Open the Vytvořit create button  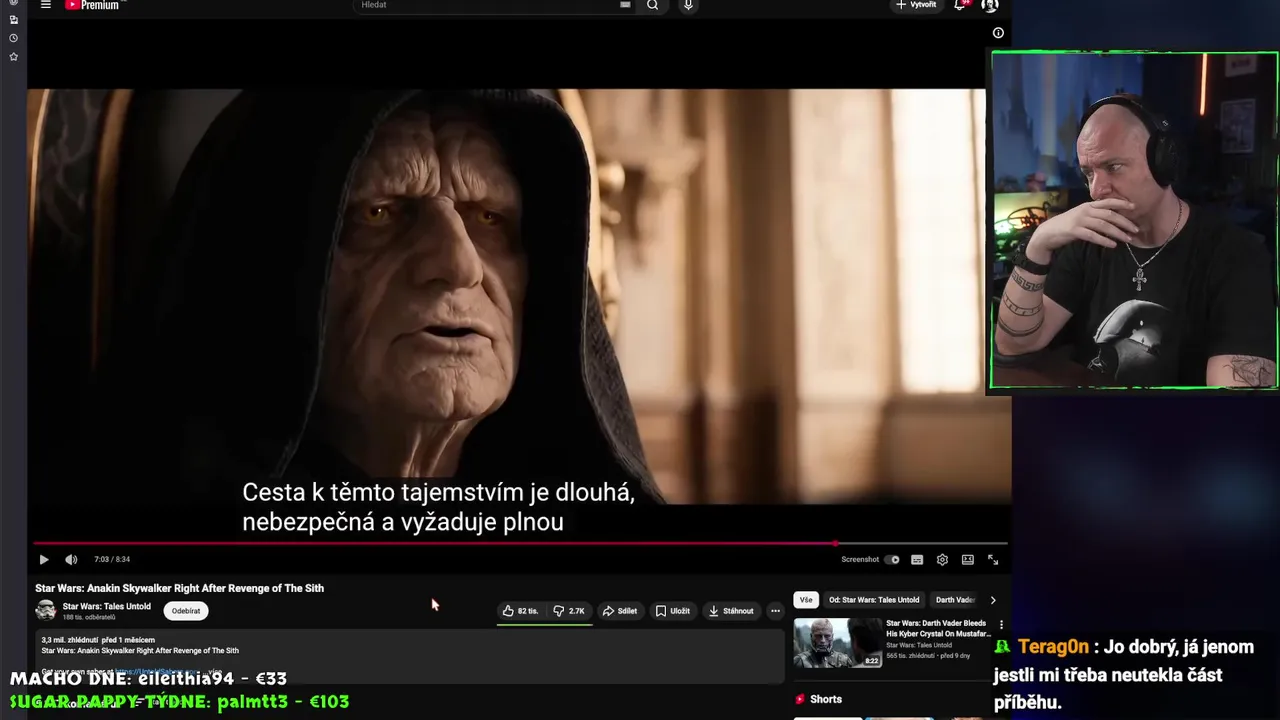click(916, 5)
